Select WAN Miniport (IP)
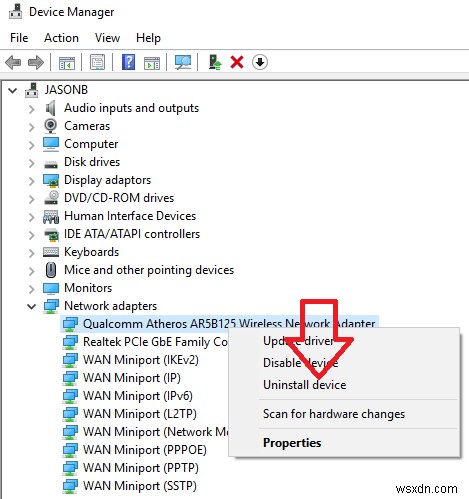 (x=132, y=378)
